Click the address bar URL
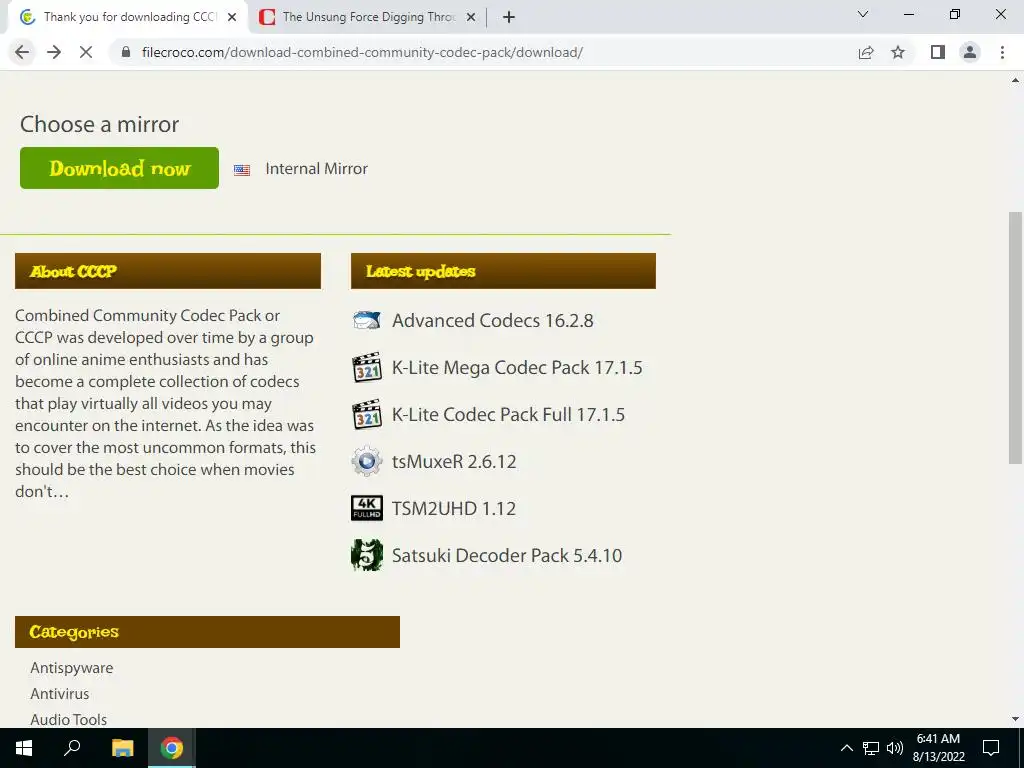 point(362,52)
